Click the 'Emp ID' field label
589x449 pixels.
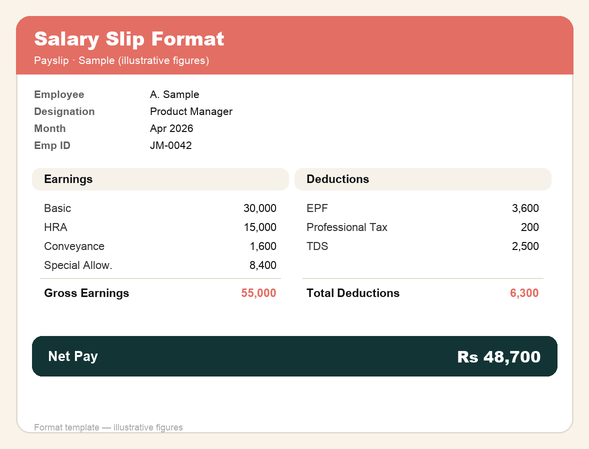click(x=52, y=145)
